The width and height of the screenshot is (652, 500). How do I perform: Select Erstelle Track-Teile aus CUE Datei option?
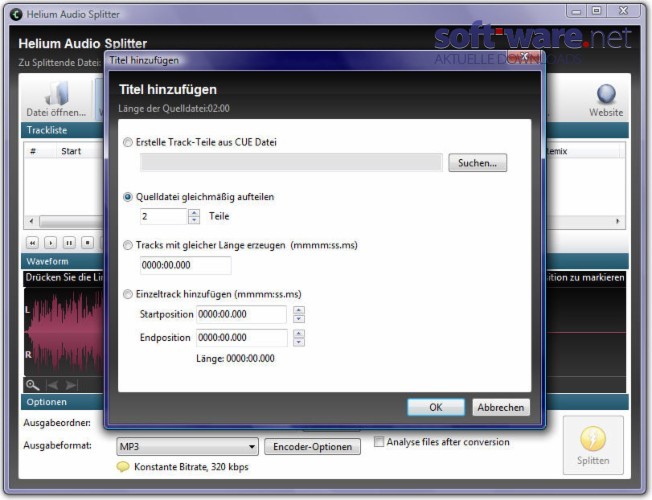pyautogui.click(x=128, y=143)
